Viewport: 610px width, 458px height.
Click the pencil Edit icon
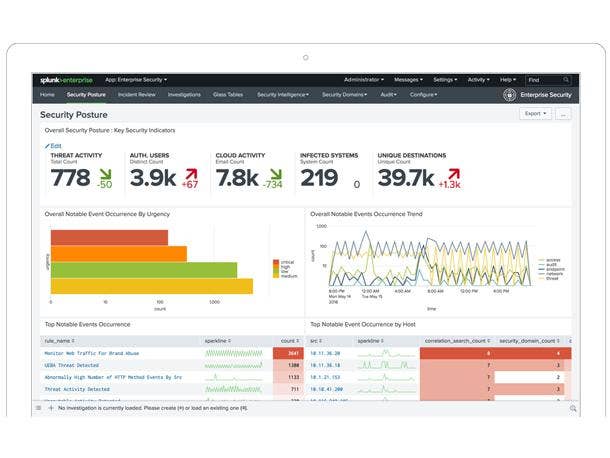46,146
